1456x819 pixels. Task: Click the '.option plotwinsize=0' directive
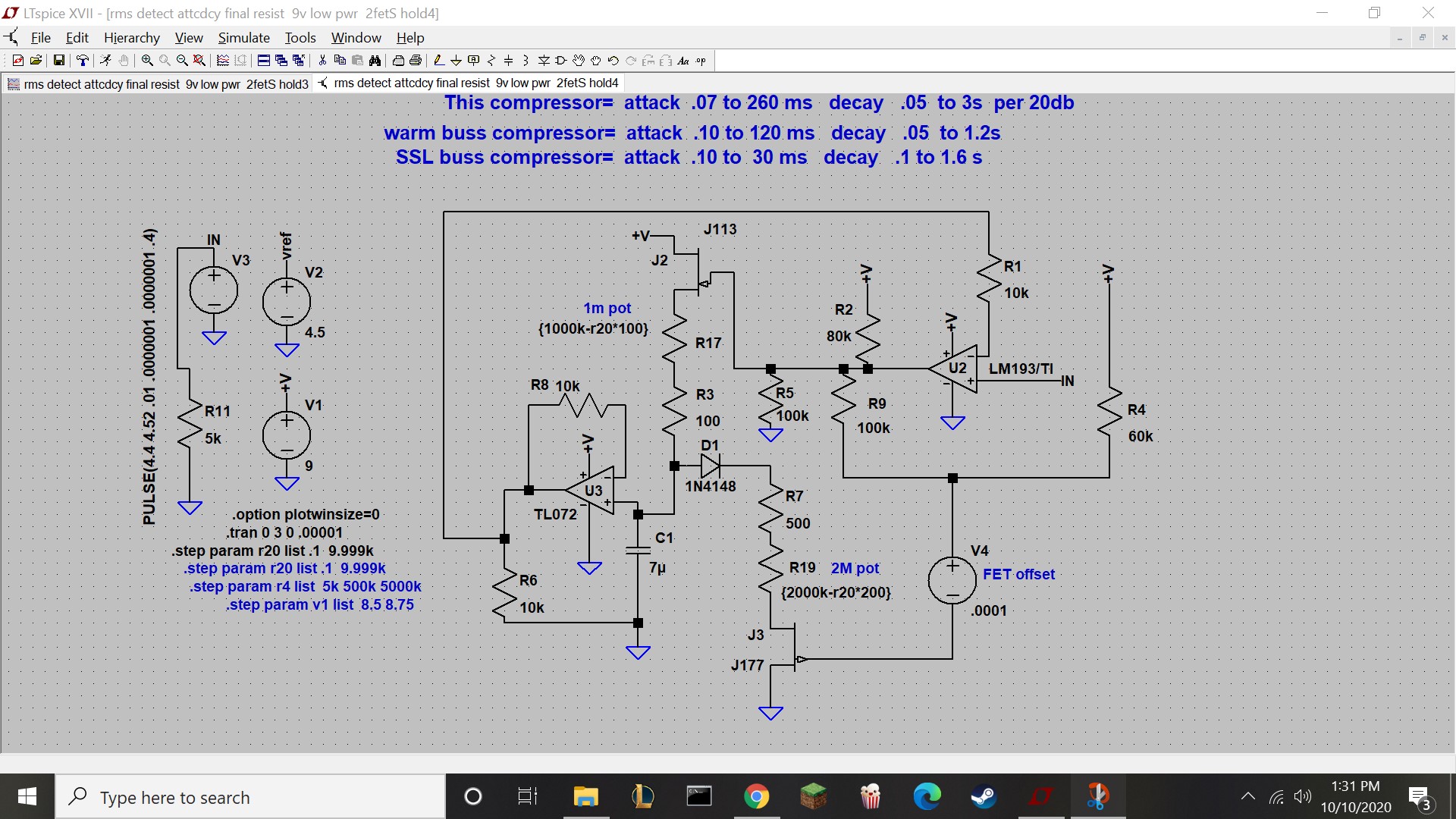[x=306, y=514]
